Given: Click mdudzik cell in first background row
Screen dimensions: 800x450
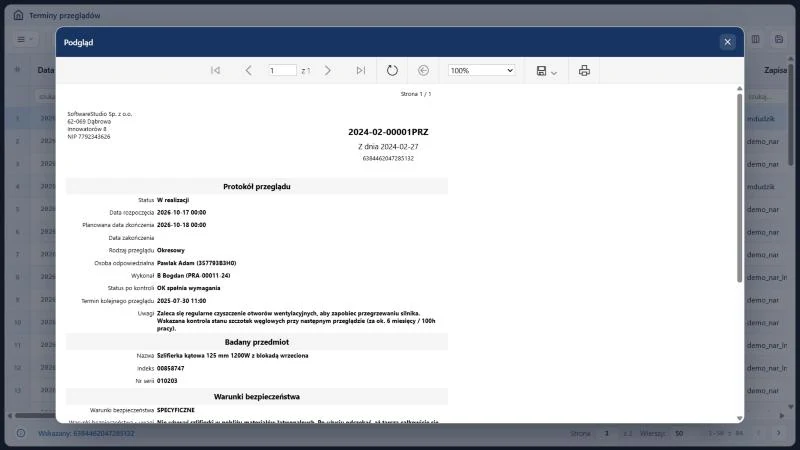Looking at the screenshot, I should pos(761,119).
